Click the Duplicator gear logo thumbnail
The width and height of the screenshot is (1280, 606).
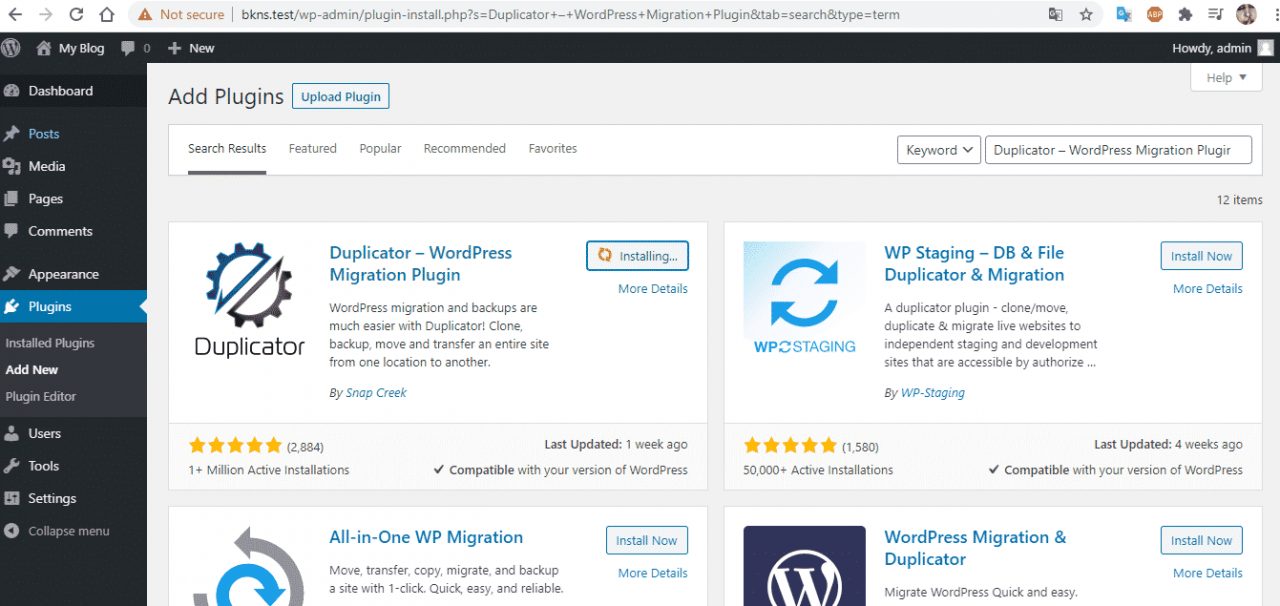pos(248,299)
